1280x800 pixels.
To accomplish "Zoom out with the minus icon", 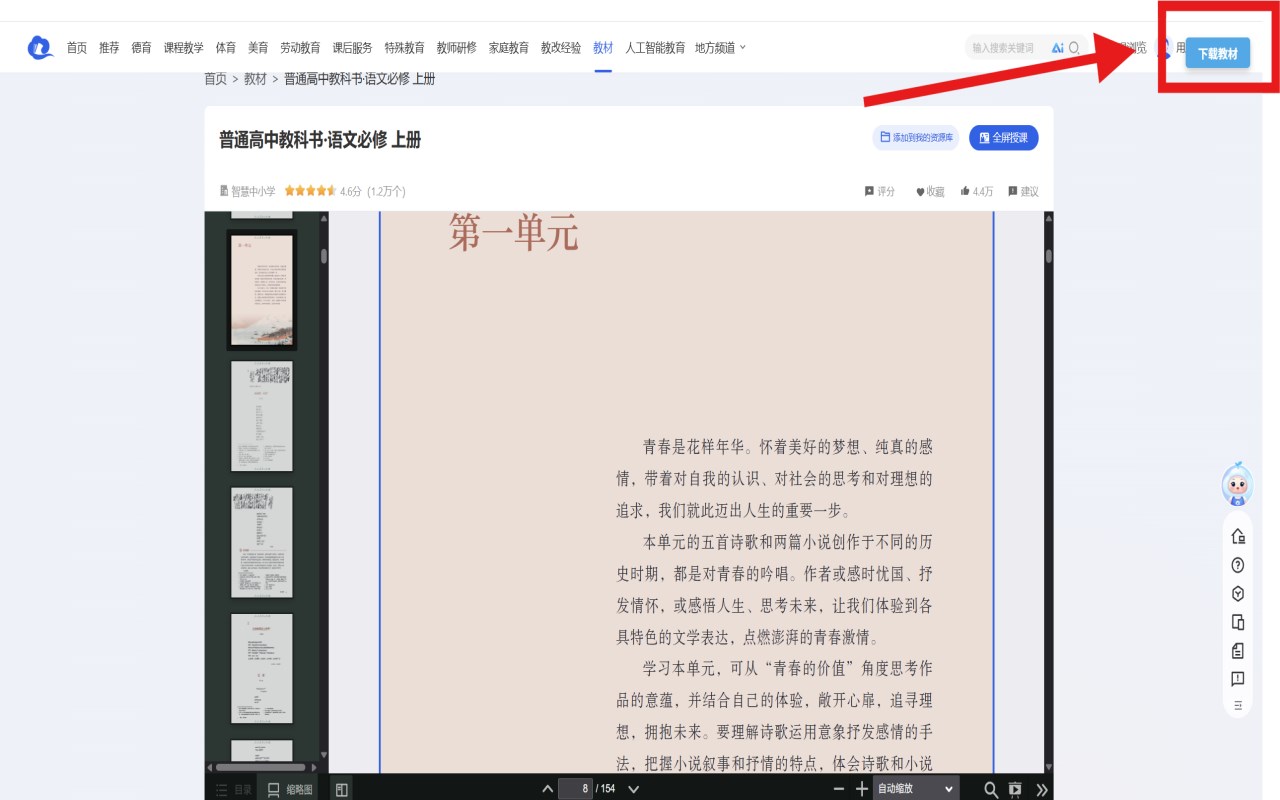I will click(x=839, y=789).
